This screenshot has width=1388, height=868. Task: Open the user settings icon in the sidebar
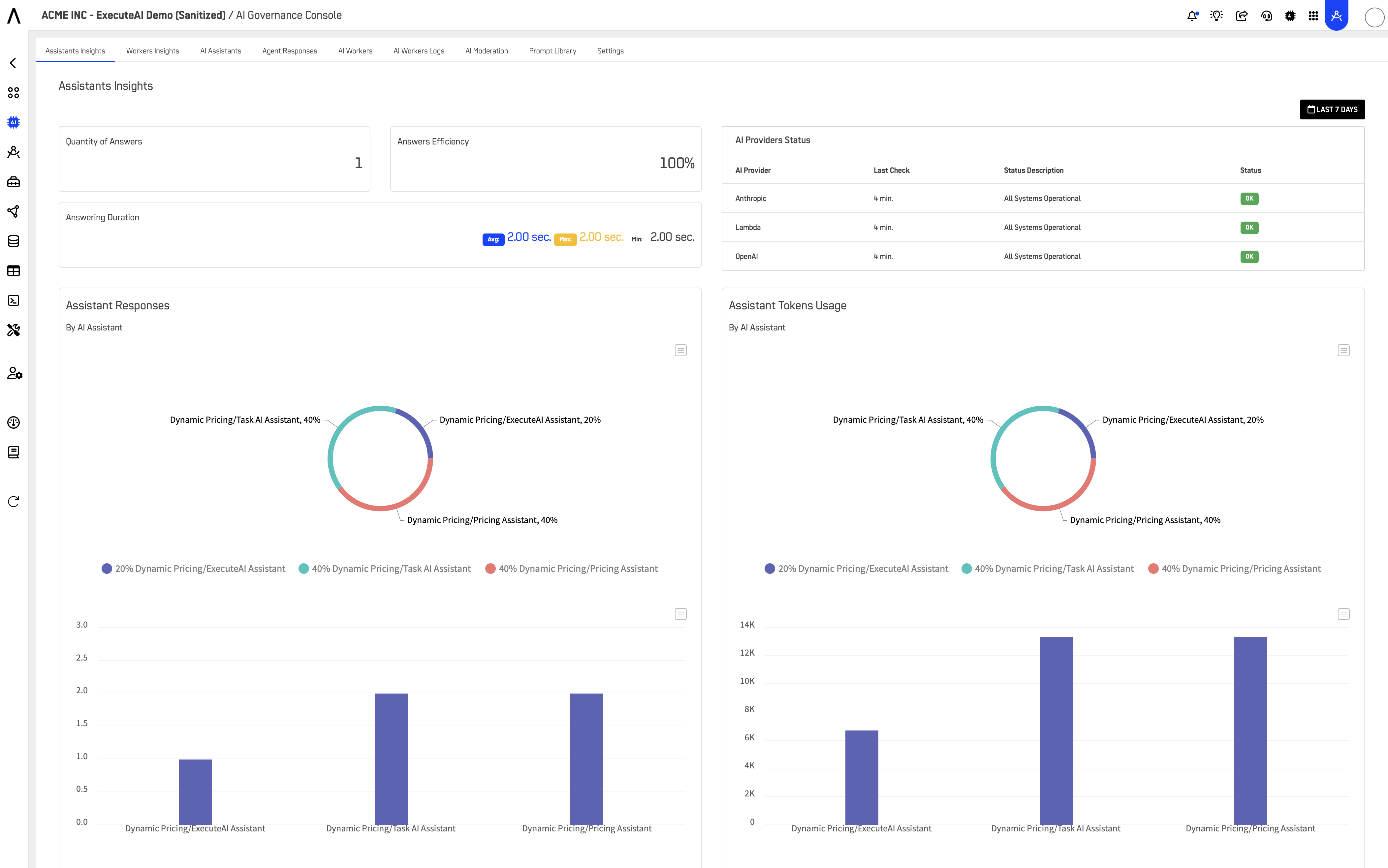[x=14, y=374]
